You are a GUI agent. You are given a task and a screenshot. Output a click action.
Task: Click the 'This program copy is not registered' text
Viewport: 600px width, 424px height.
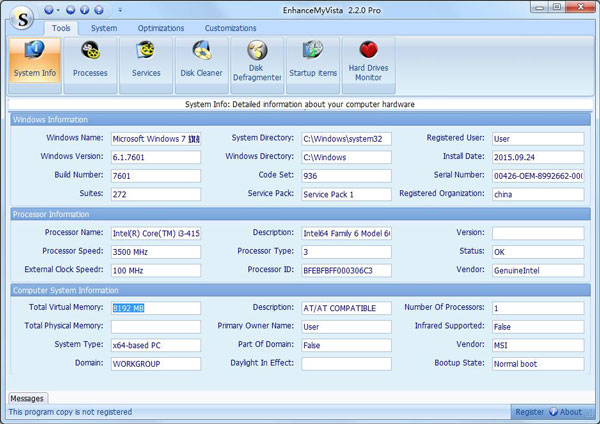70,412
